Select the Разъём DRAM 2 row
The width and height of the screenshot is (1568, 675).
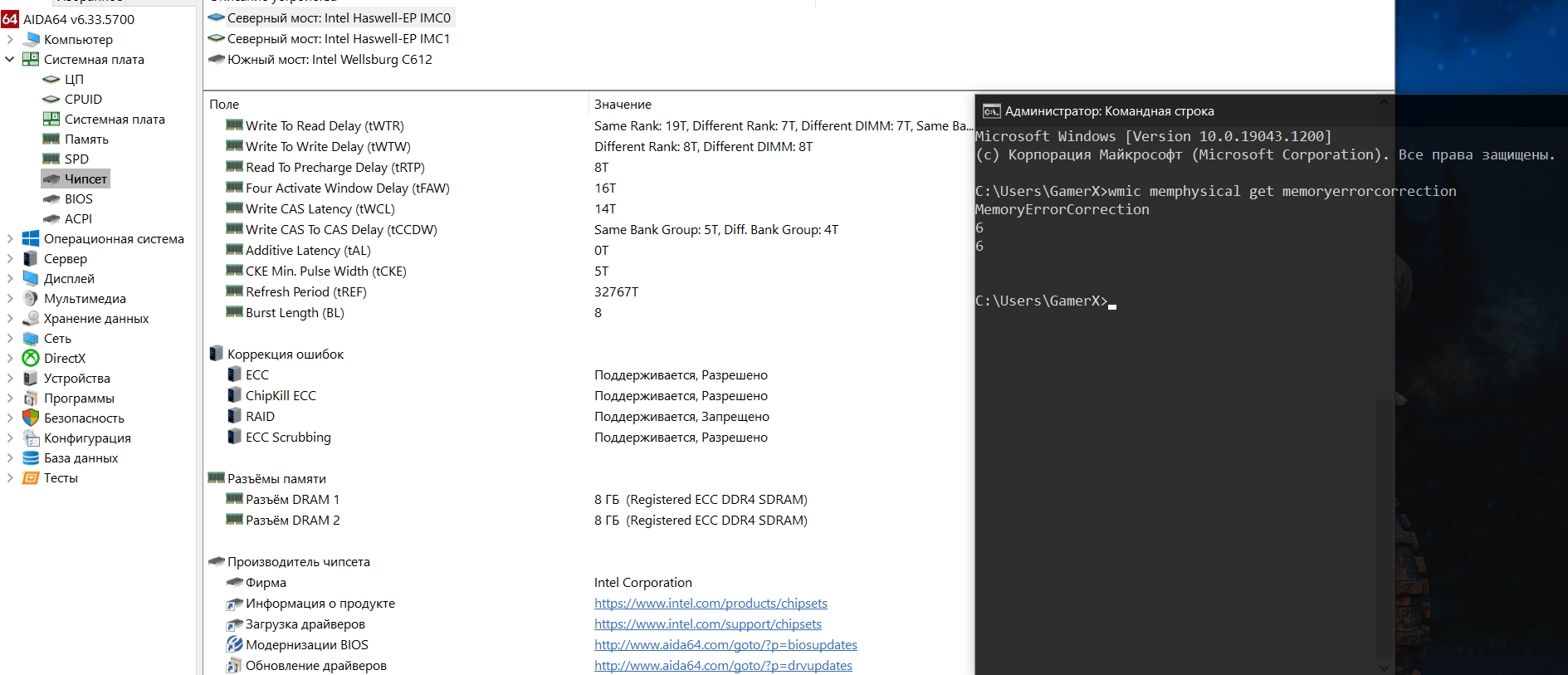(x=589, y=520)
